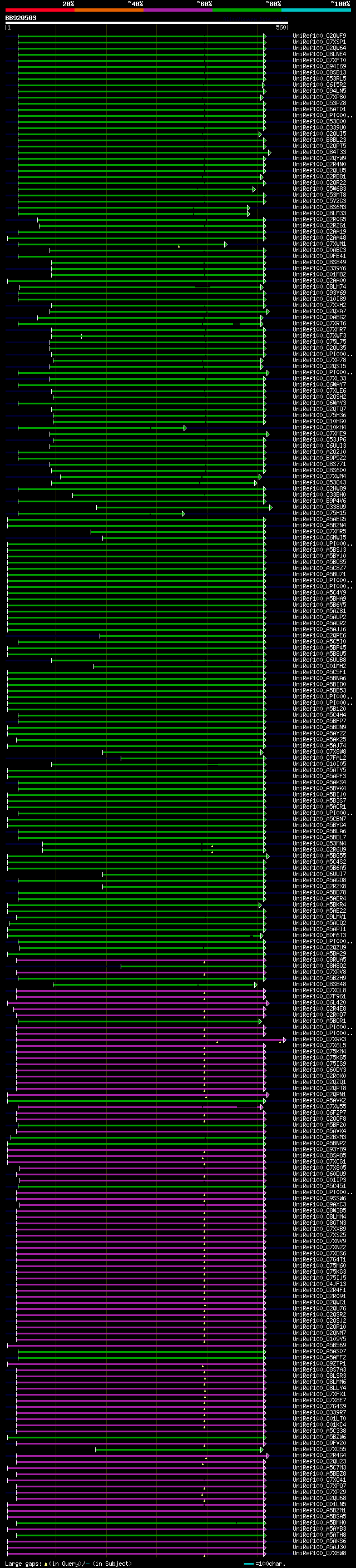Select the UniRef100_A5AK25 label

319,740
